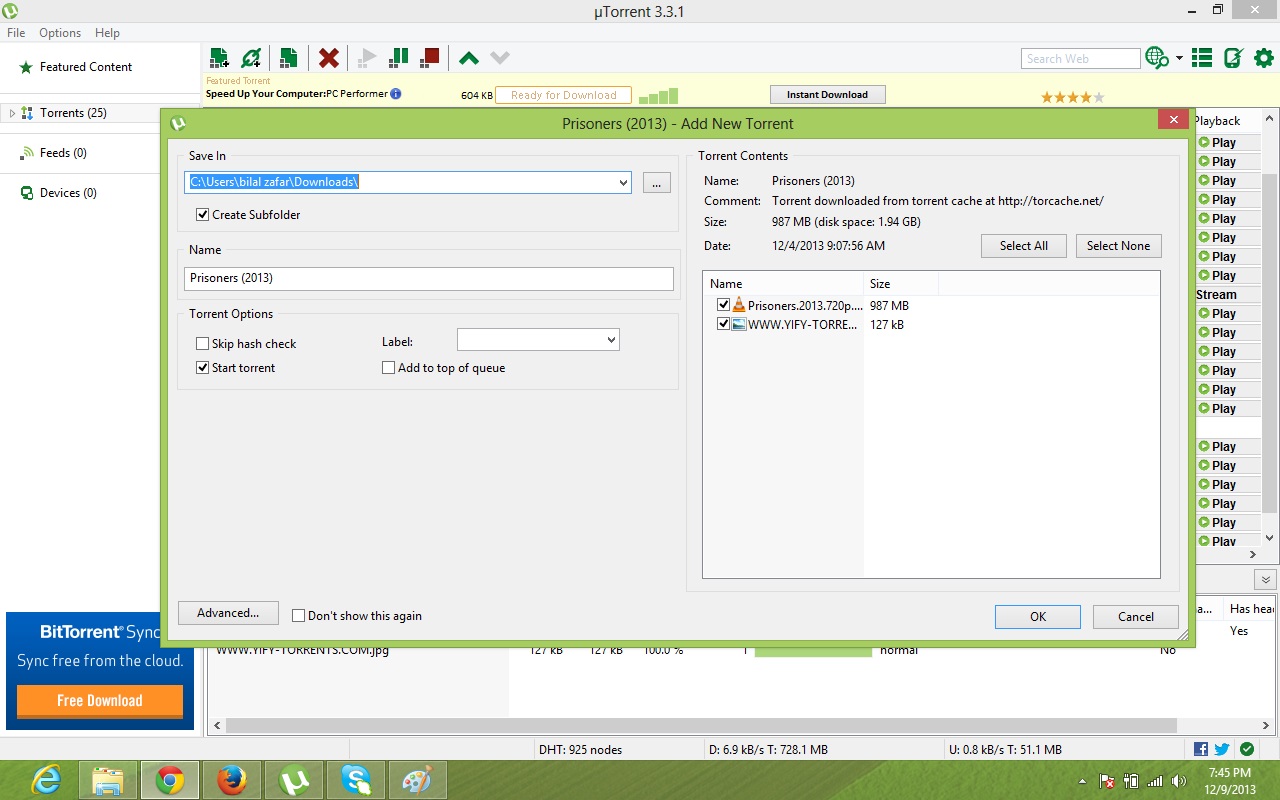Open the Help menu
Screen dimensions: 1280x800
click(x=107, y=33)
